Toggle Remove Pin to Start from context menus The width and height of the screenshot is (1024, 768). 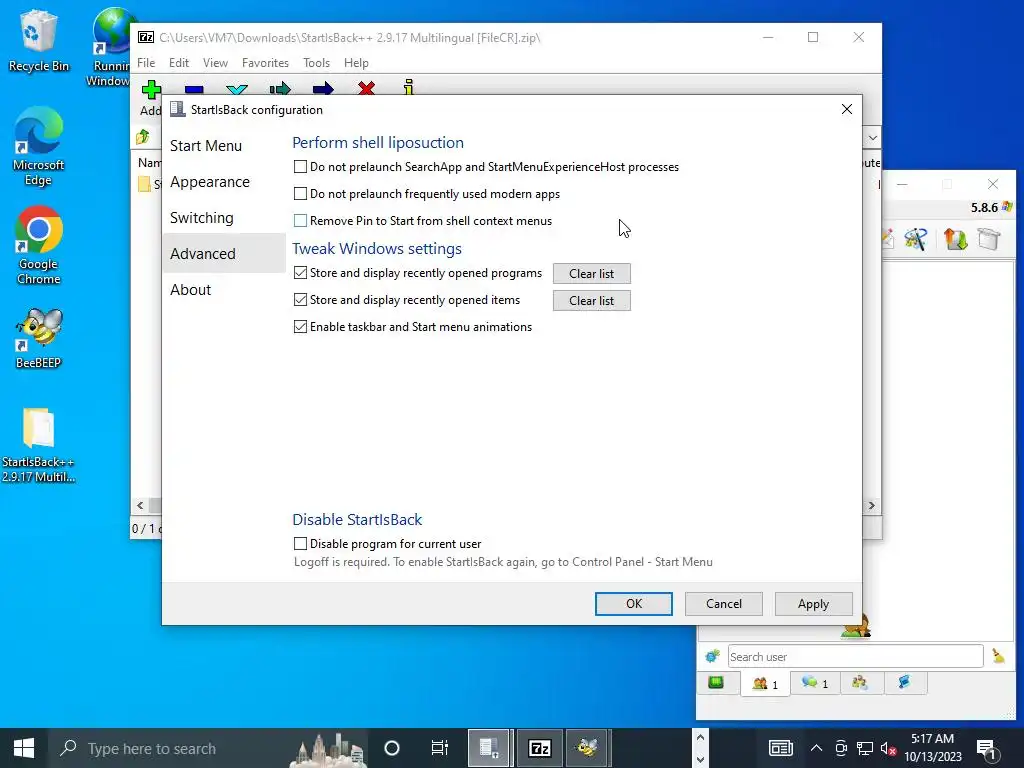(300, 221)
